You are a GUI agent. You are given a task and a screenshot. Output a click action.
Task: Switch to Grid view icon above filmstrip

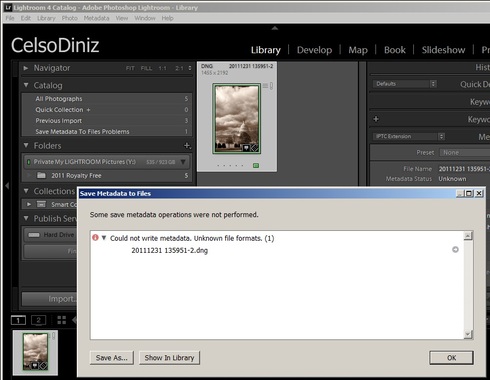pos(62,320)
